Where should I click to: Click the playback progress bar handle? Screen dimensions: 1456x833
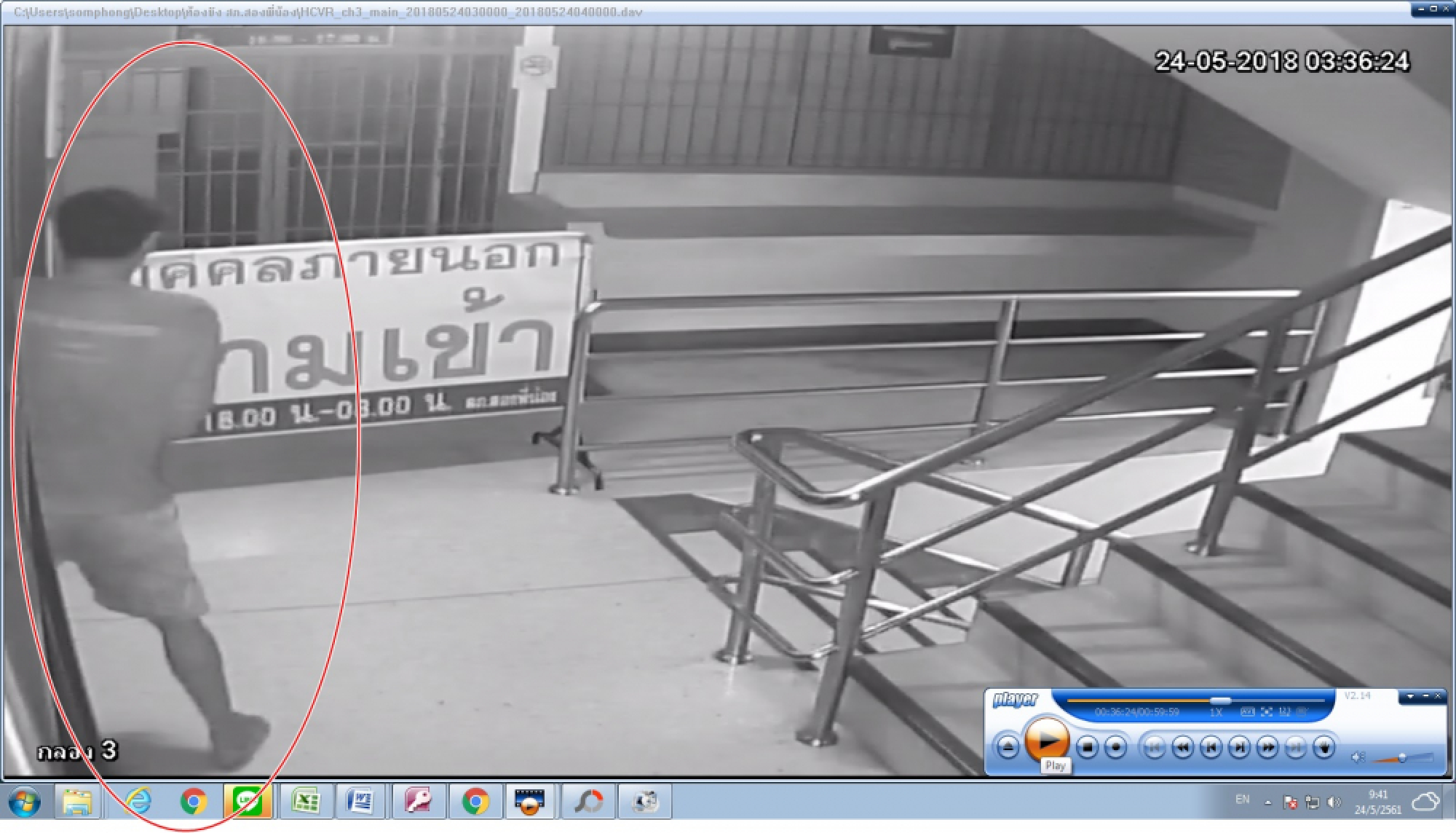(x=1220, y=700)
